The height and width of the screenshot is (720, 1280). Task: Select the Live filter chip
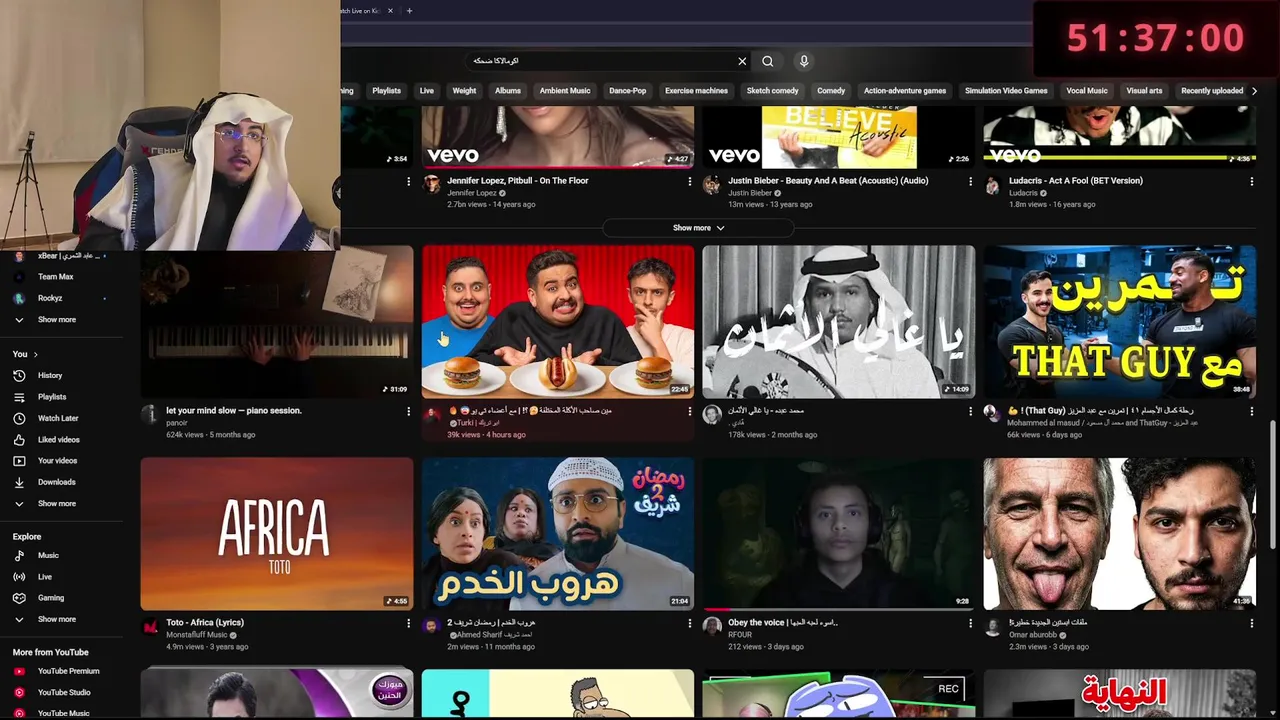point(427,91)
